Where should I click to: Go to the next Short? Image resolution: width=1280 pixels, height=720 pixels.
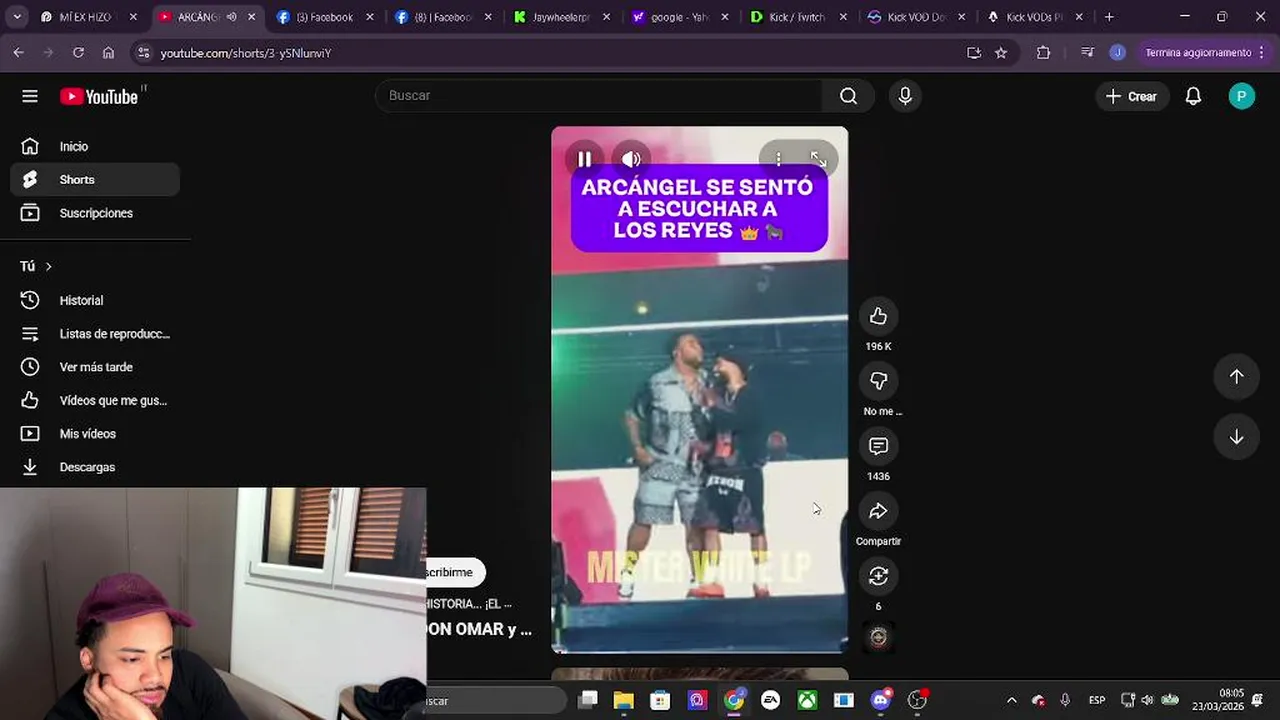1236,437
